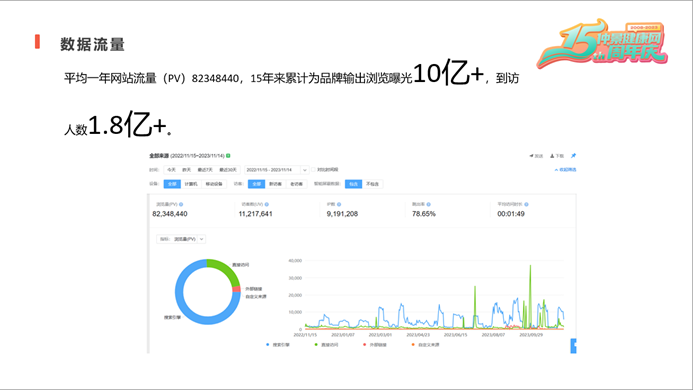The width and height of the screenshot is (693, 390).
Task: Click the UV value 11,217,641
Action: [x=255, y=214]
